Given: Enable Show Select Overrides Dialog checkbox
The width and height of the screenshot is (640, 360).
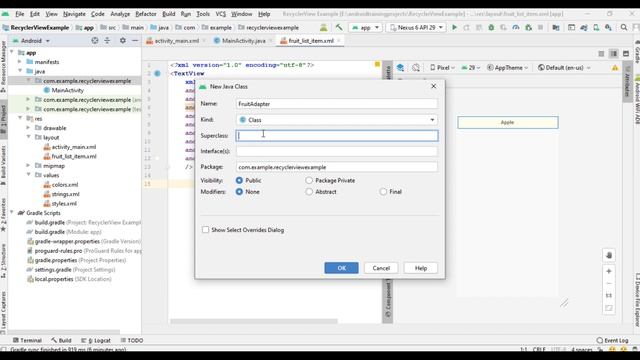Looking at the screenshot, I should coord(205,230).
